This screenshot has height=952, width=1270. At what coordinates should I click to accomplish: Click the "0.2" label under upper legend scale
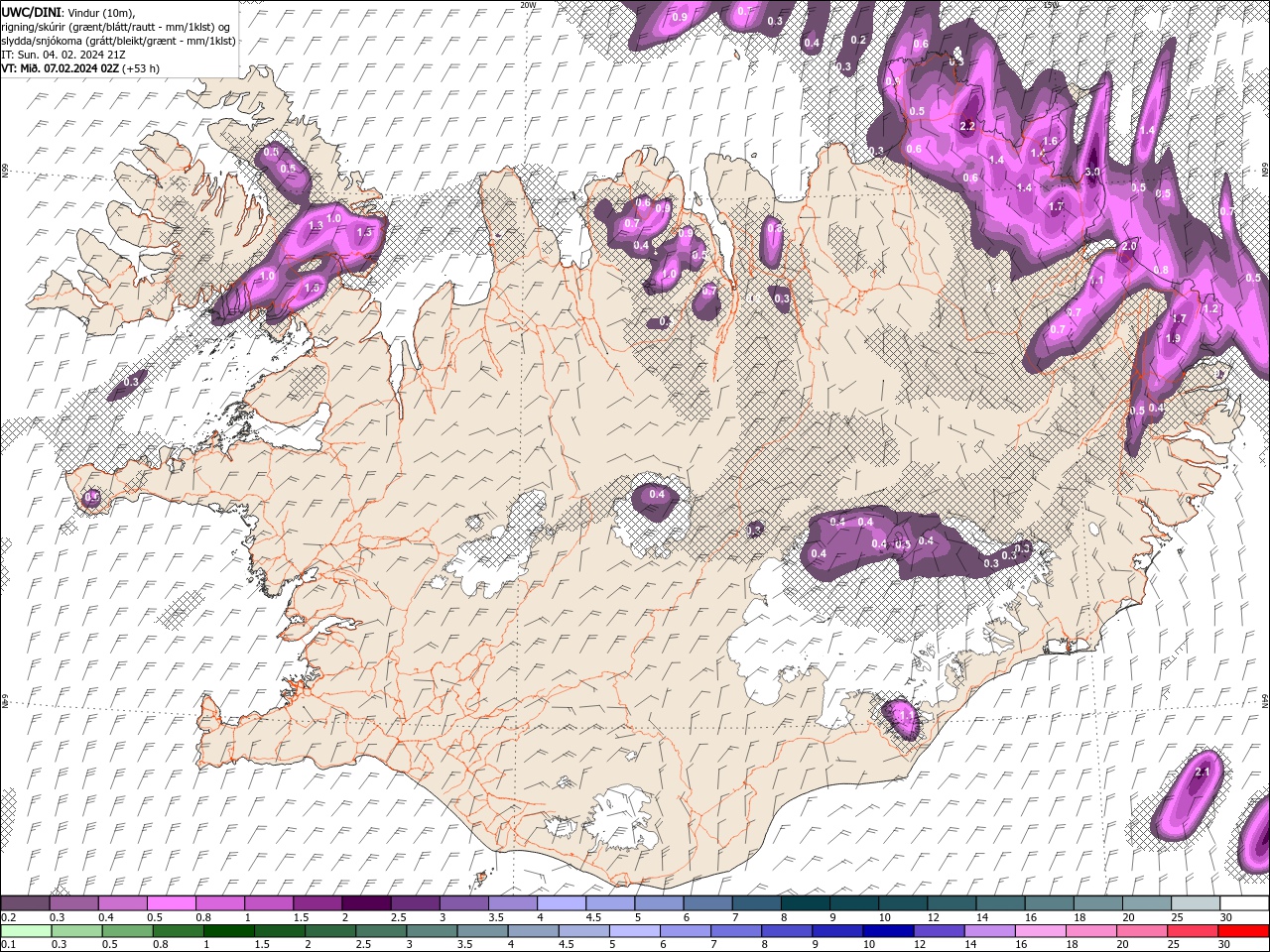(8, 917)
